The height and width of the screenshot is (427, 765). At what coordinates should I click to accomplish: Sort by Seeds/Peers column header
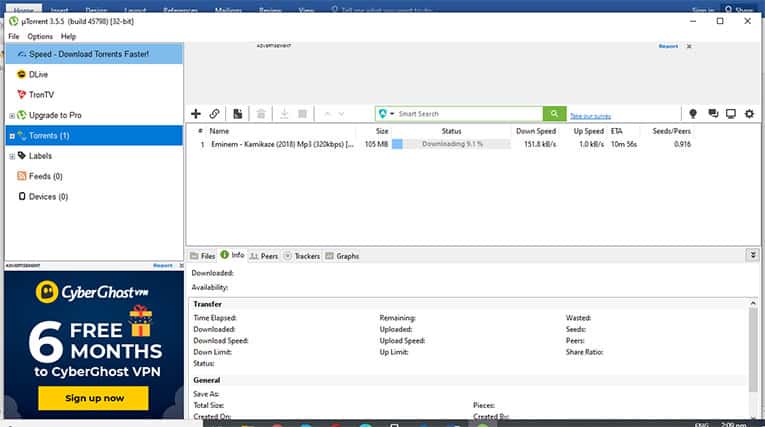pos(671,131)
